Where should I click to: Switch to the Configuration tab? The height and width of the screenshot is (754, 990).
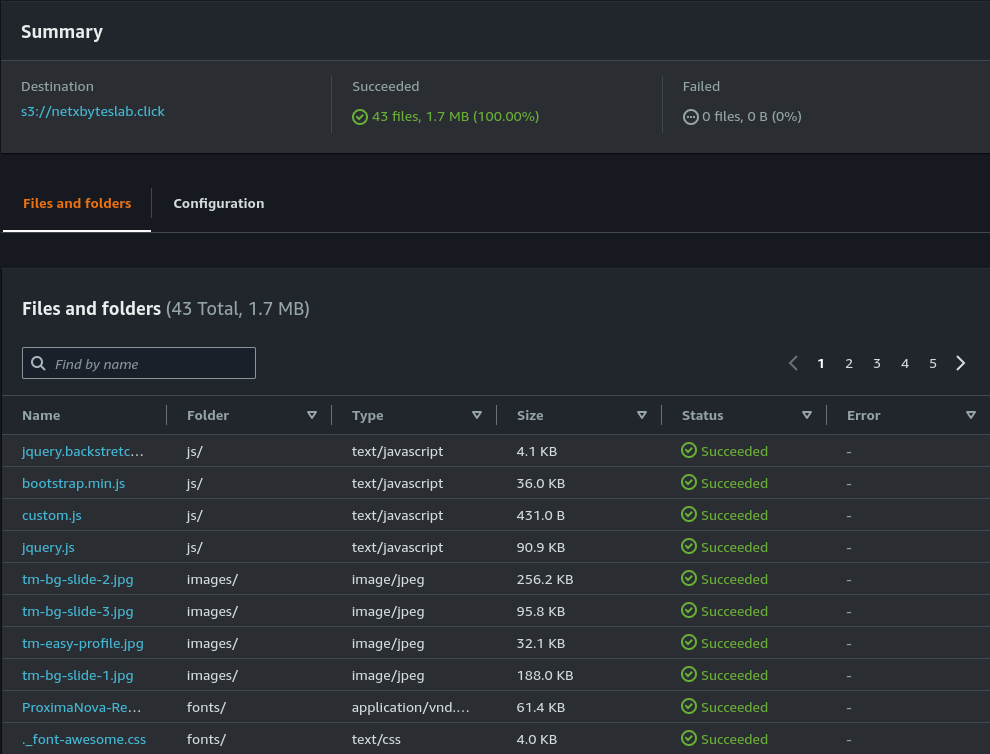(219, 203)
